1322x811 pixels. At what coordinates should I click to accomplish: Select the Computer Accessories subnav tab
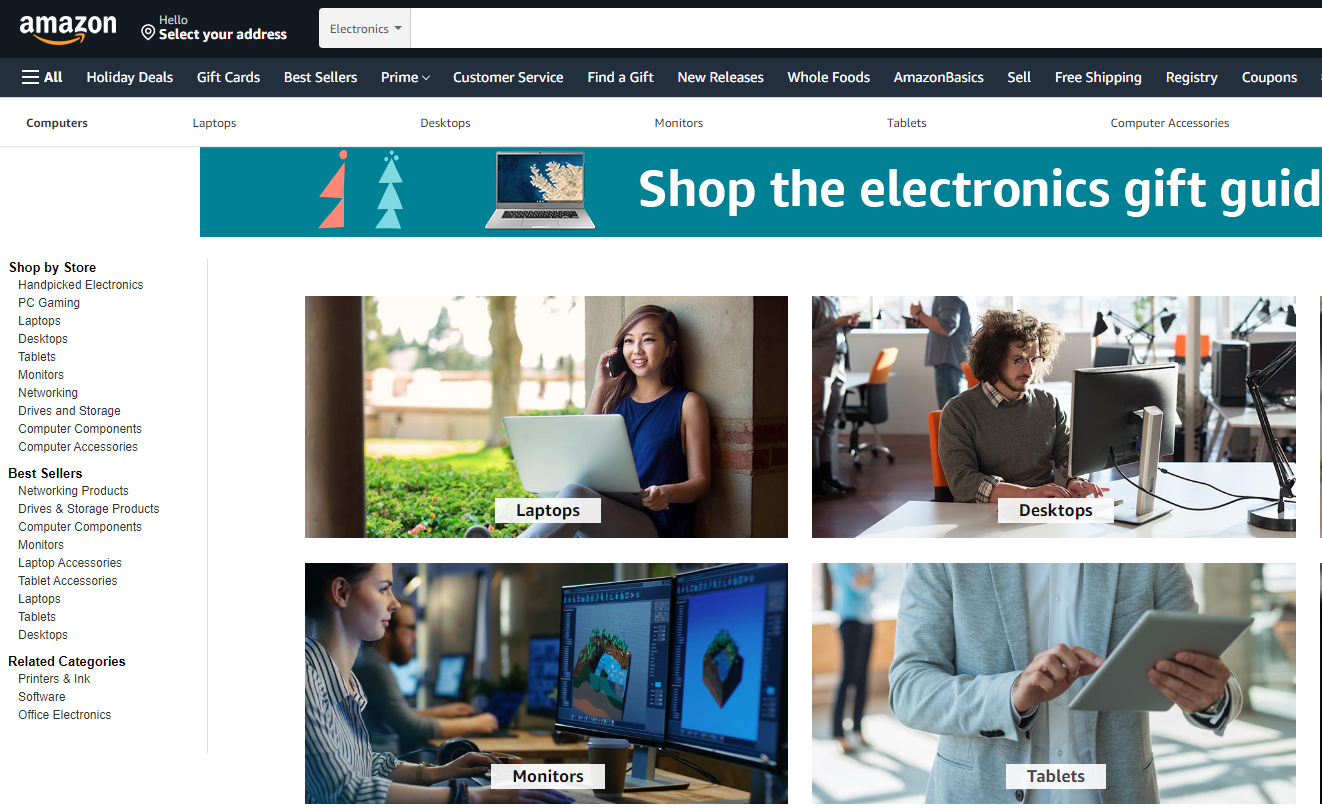1170,123
